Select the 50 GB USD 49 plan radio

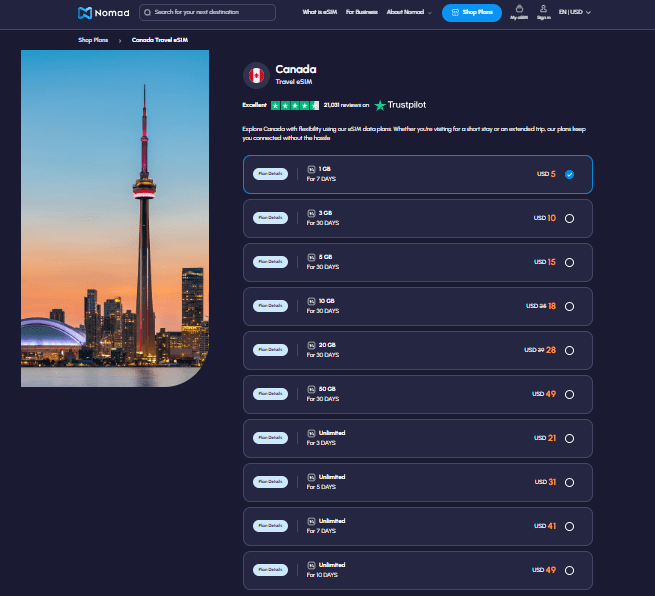pyautogui.click(x=569, y=394)
